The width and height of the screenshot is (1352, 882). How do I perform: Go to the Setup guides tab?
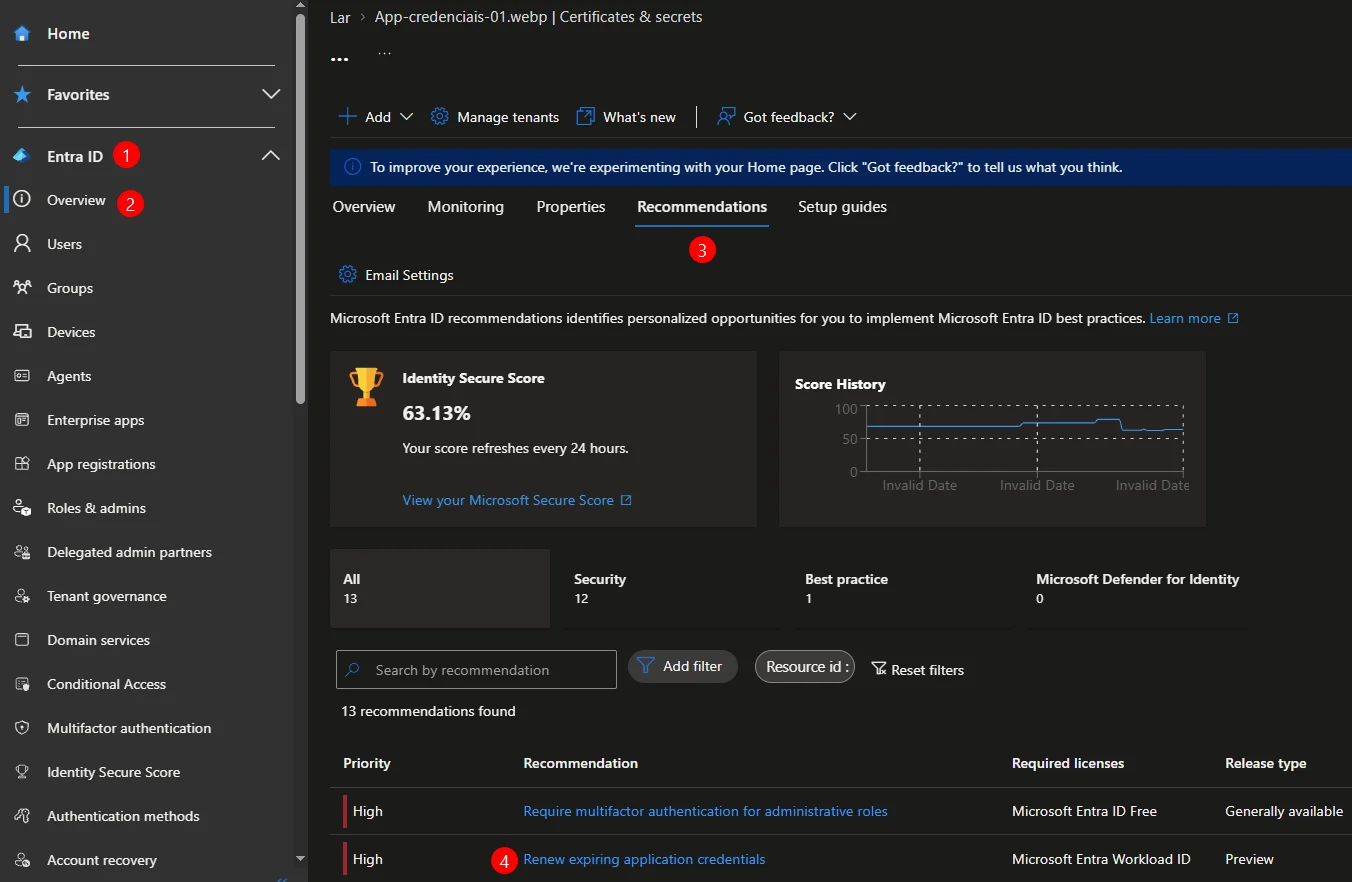[842, 207]
